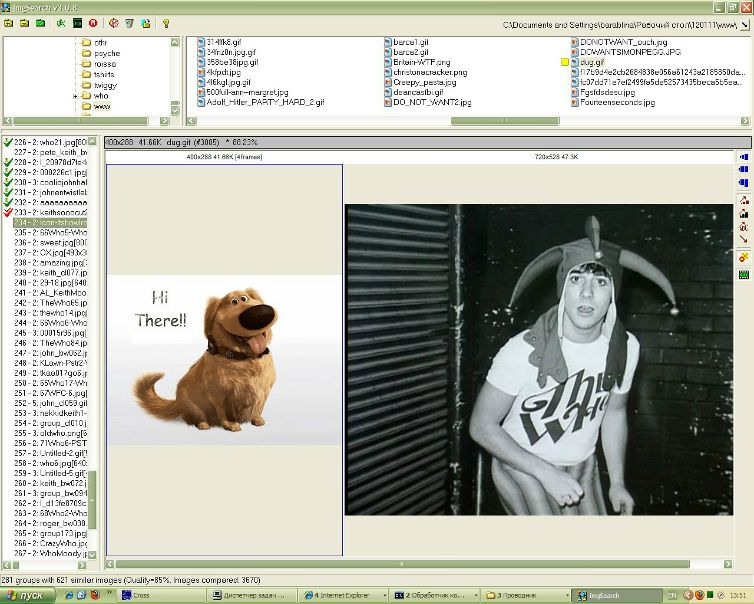Click the topmost blue icon in right sidebar
The height and width of the screenshot is (604, 754).
743,157
